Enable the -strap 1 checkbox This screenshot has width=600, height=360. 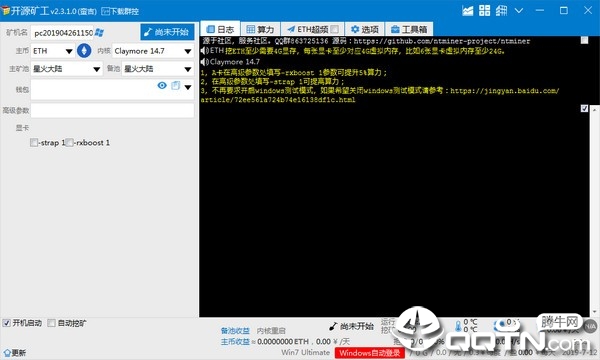pyautogui.click(x=34, y=143)
